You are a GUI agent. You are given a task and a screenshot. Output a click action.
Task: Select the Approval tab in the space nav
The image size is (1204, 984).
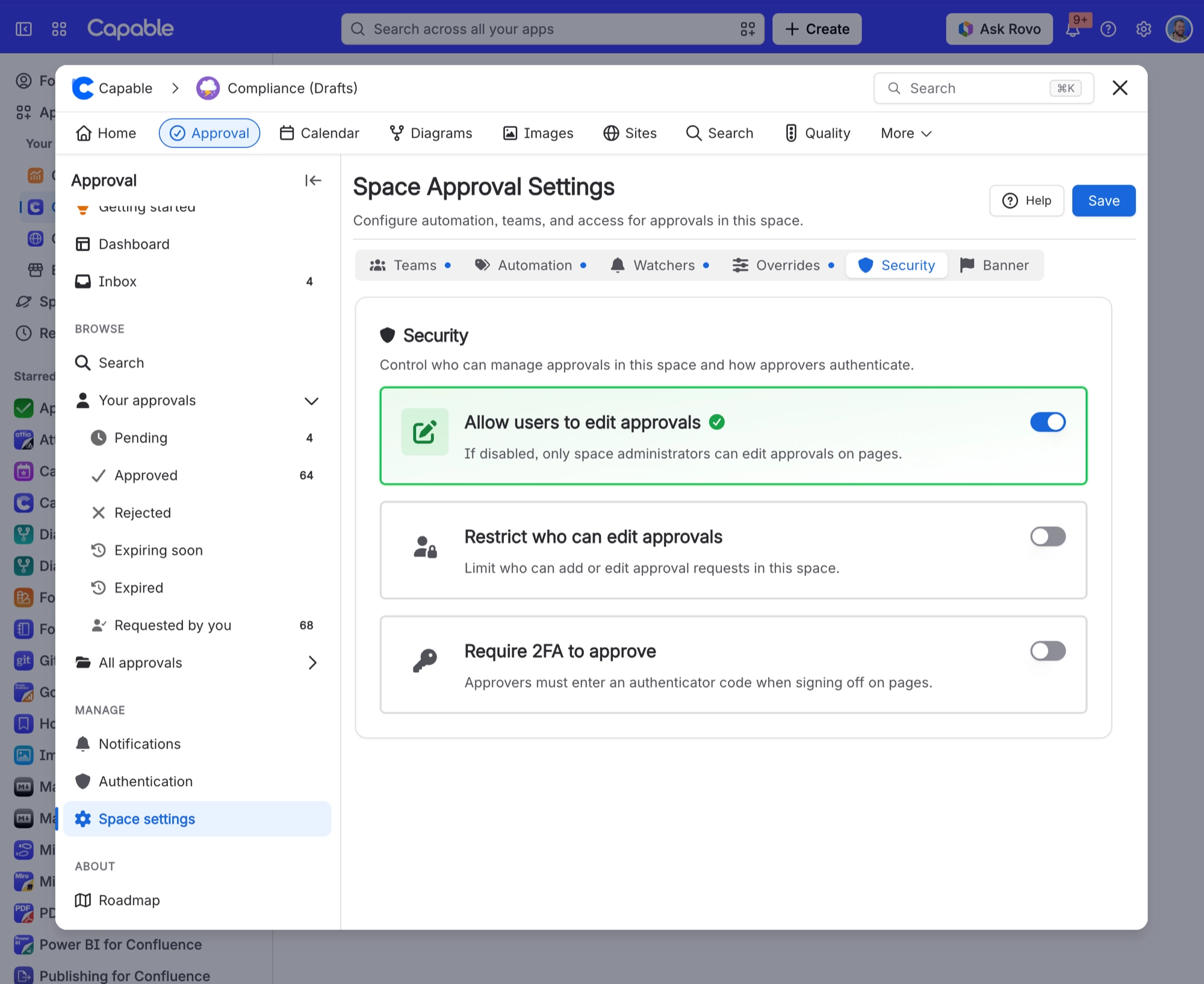point(209,133)
